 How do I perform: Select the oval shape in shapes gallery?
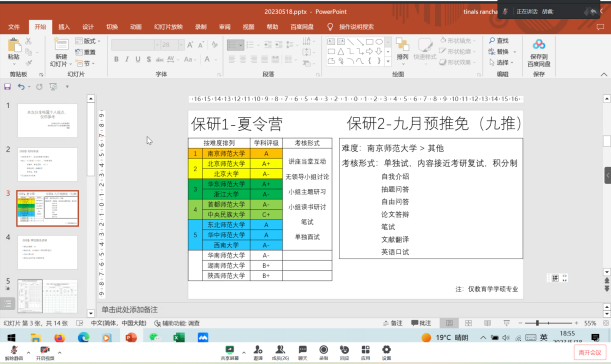click(x=379, y=42)
